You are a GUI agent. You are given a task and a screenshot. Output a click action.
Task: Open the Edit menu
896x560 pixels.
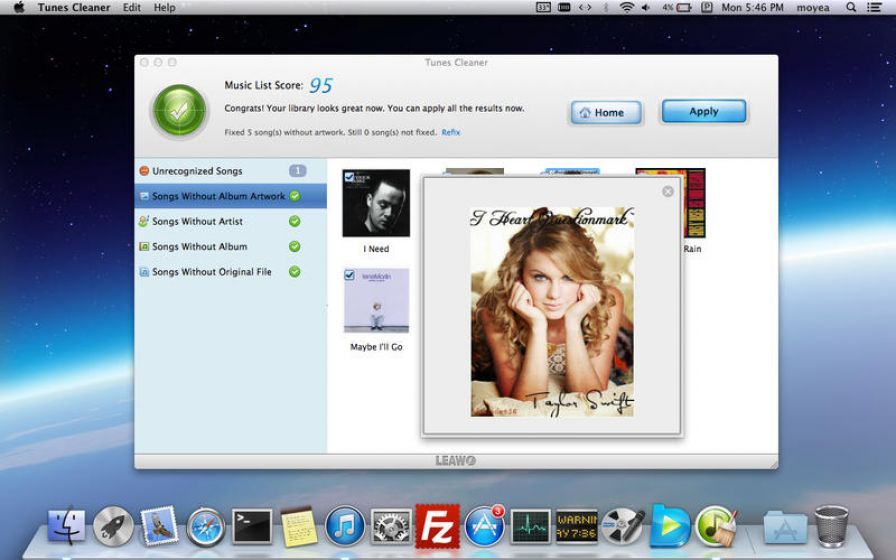coord(131,7)
